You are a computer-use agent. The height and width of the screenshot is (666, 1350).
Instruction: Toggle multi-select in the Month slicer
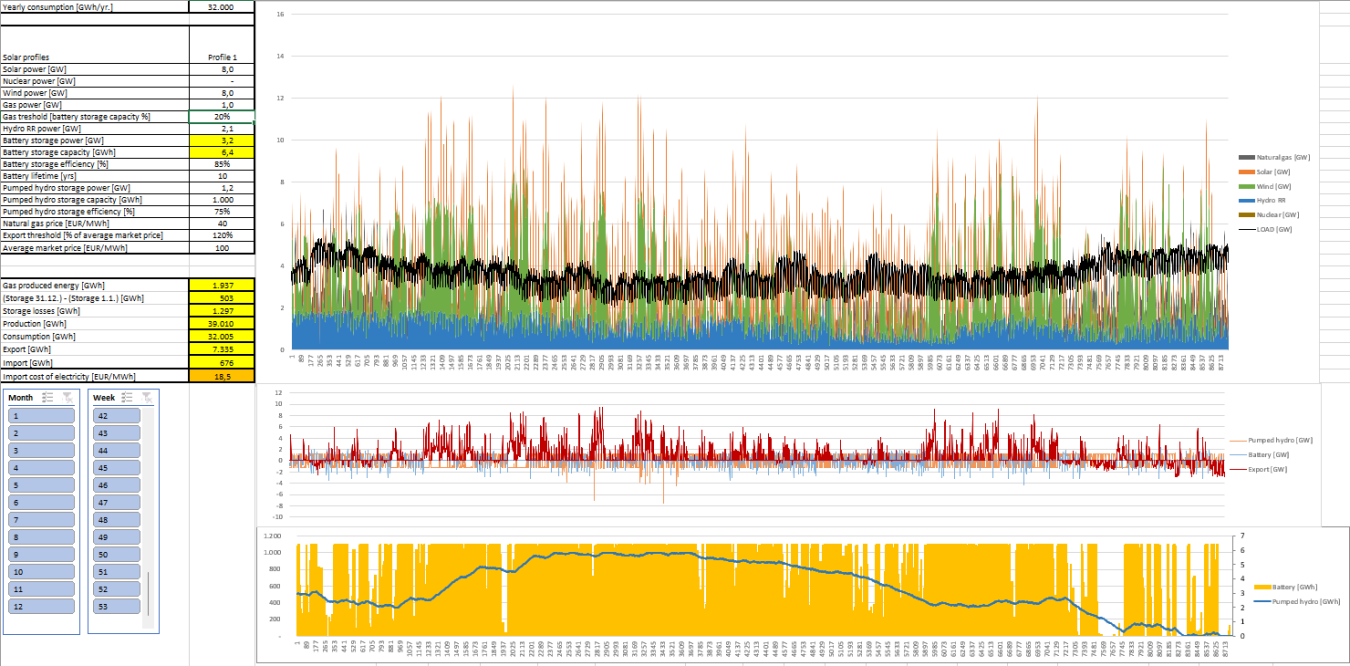click(48, 397)
